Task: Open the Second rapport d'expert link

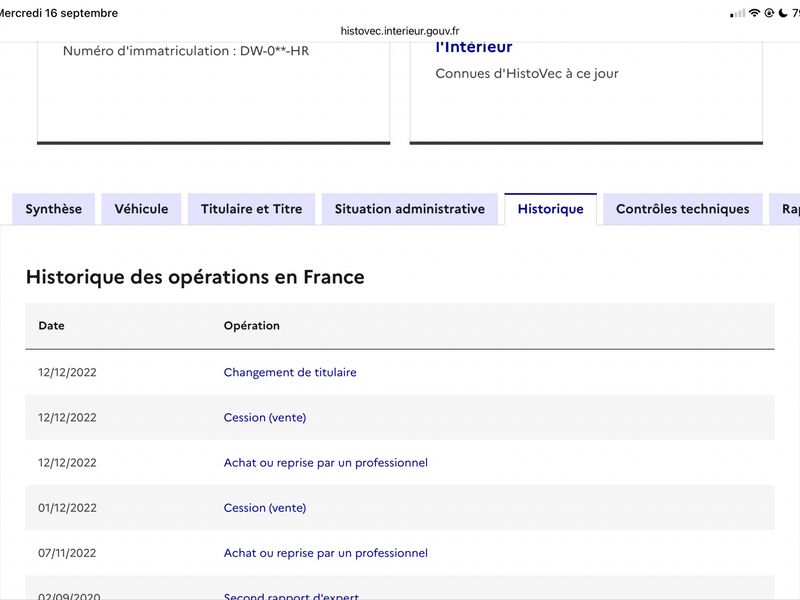Action: click(x=291, y=596)
